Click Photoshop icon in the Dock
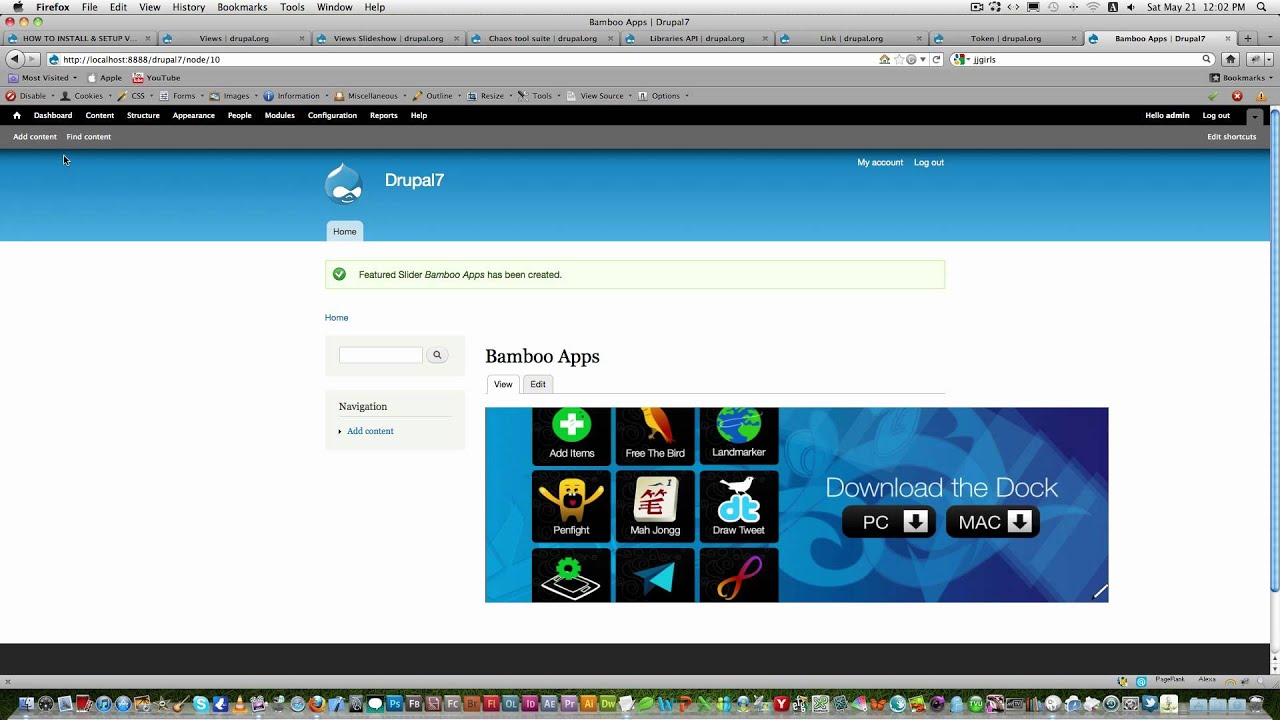 [395, 704]
